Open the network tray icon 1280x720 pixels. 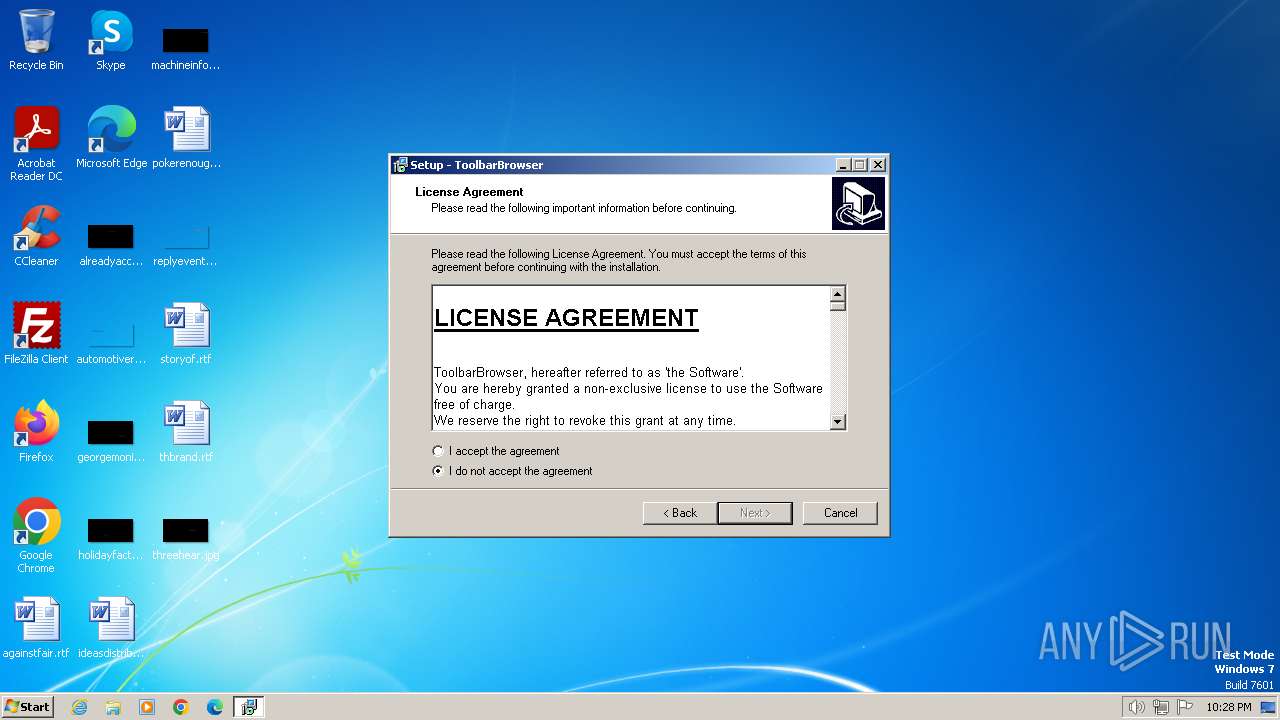point(1161,707)
